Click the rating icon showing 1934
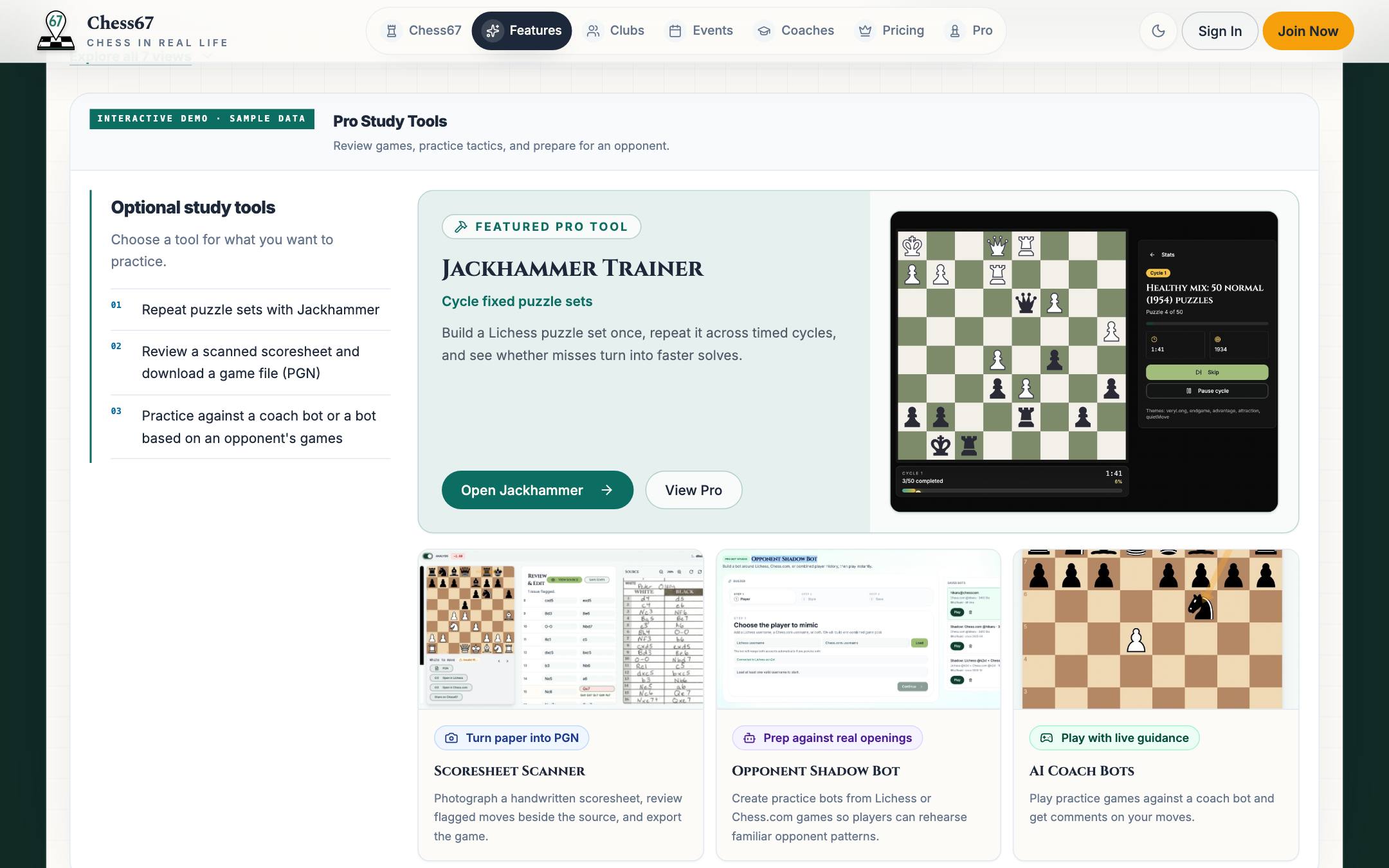The width and height of the screenshot is (1389, 868). [x=1217, y=339]
